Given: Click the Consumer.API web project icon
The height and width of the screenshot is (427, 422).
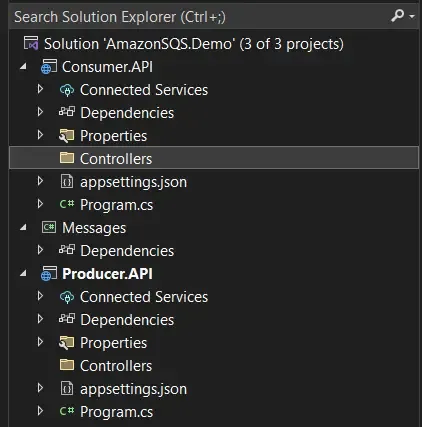Looking at the screenshot, I should click(x=49, y=67).
